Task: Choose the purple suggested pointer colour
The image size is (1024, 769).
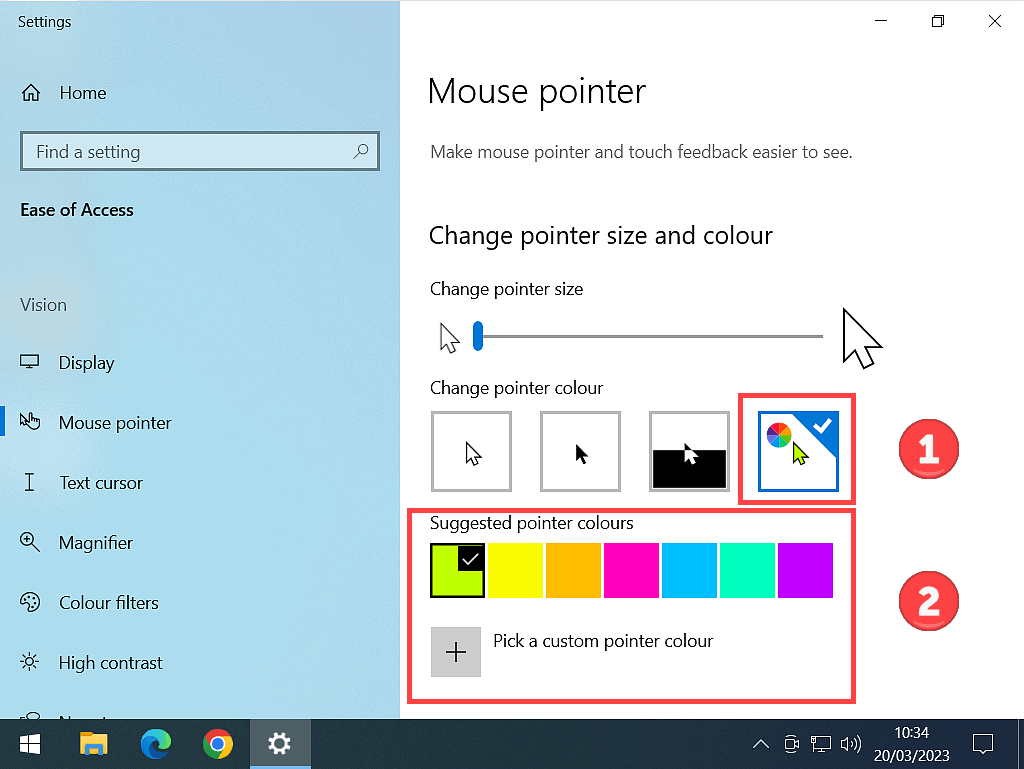Action: click(805, 571)
